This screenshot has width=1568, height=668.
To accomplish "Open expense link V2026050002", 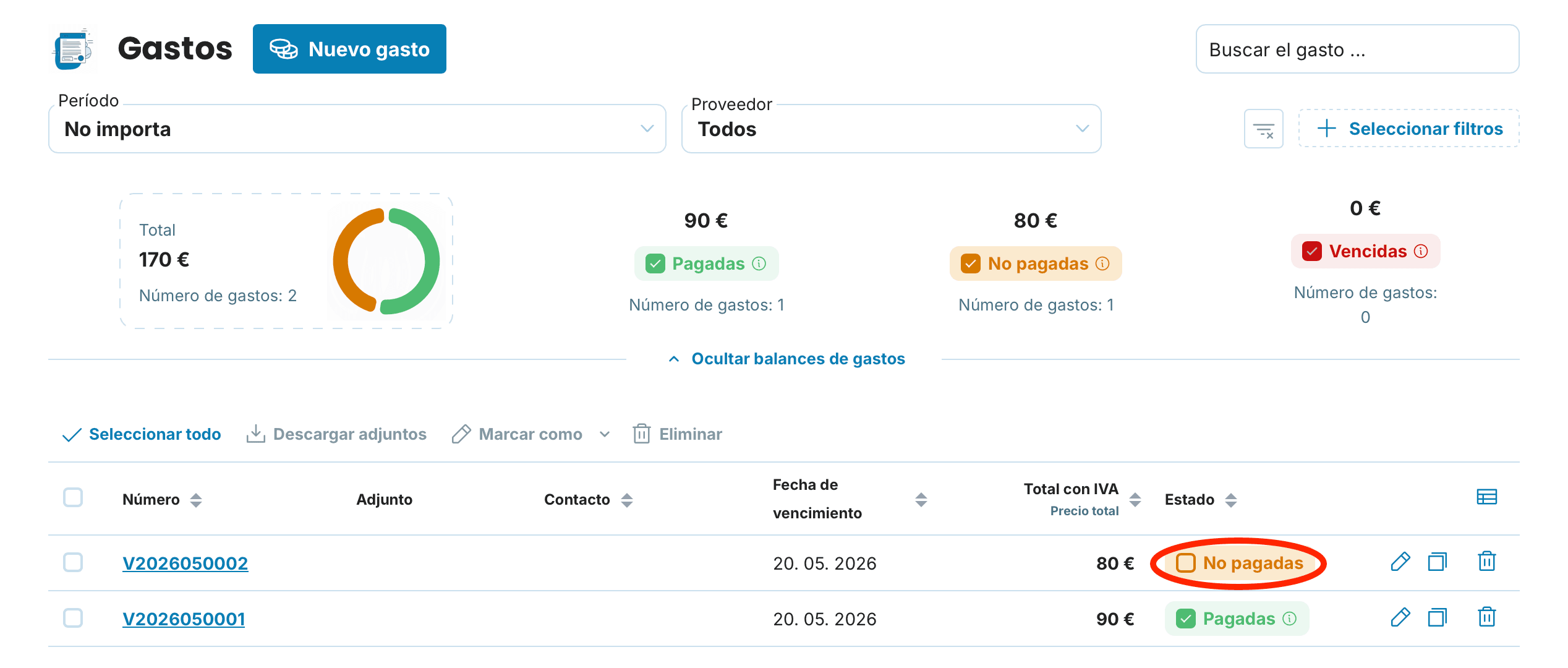I will pyautogui.click(x=185, y=563).
